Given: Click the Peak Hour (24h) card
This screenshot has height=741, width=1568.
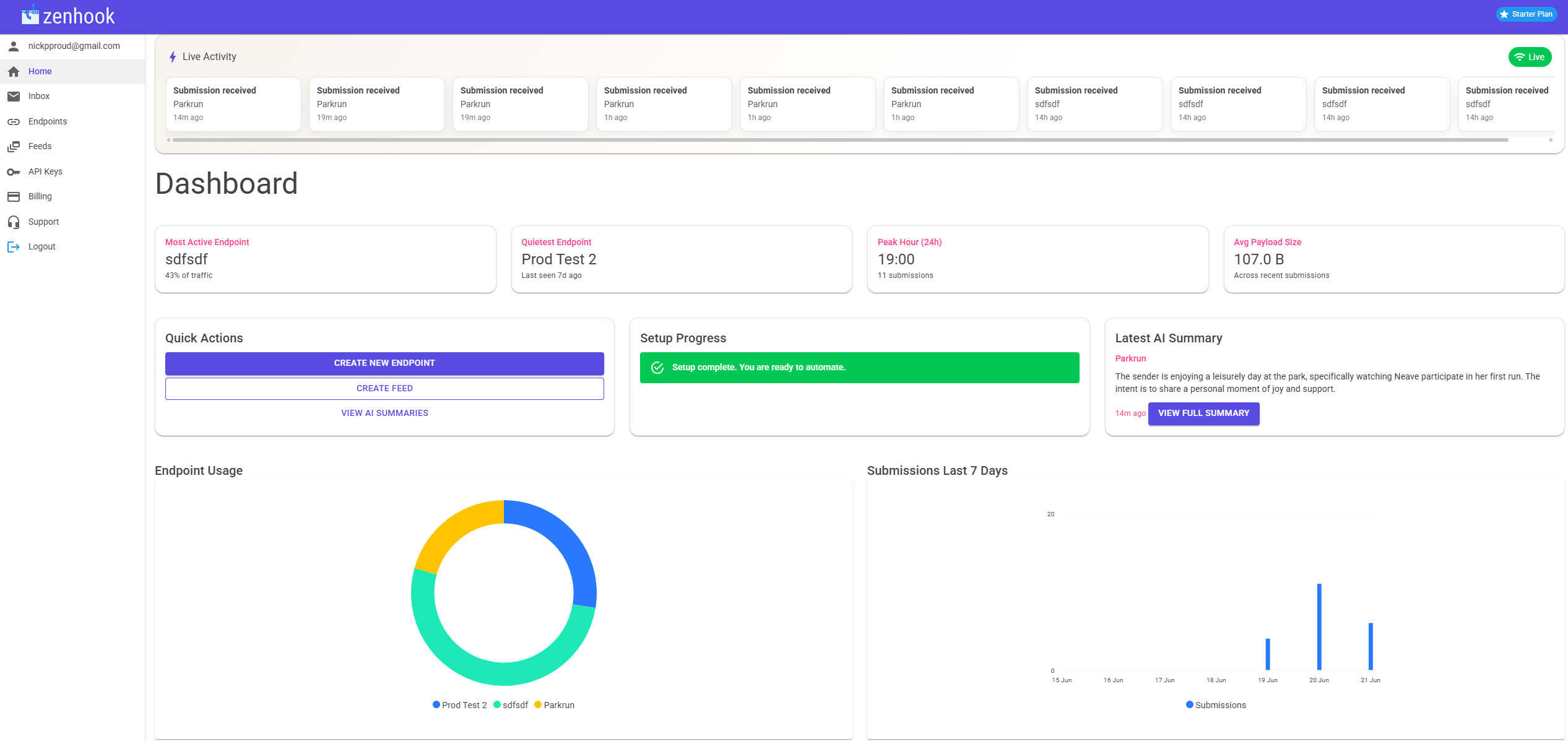Looking at the screenshot, I should (1037, 259).
